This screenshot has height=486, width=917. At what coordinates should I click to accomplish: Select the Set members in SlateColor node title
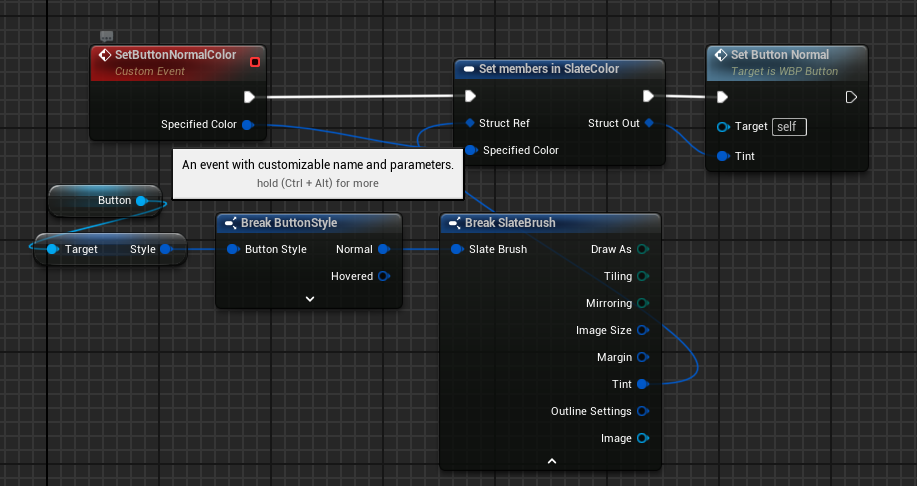point(549,69)
